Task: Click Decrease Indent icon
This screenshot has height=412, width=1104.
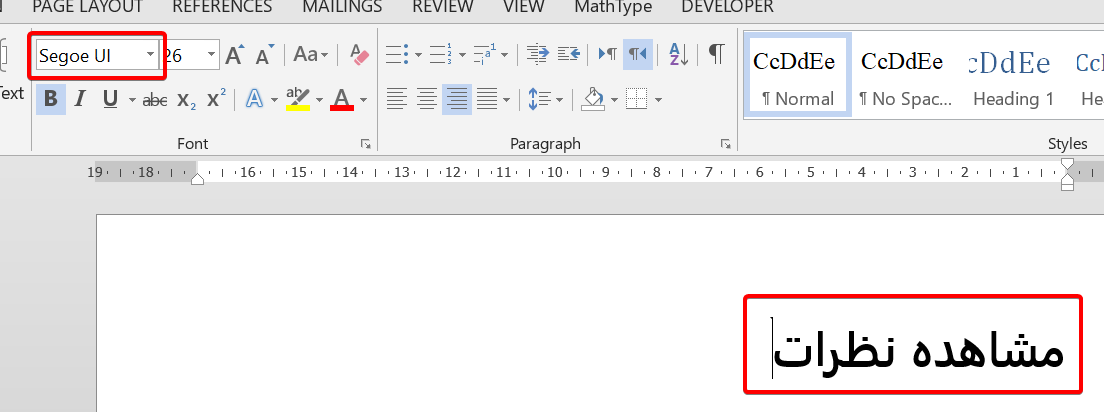Action: [538, 54]
